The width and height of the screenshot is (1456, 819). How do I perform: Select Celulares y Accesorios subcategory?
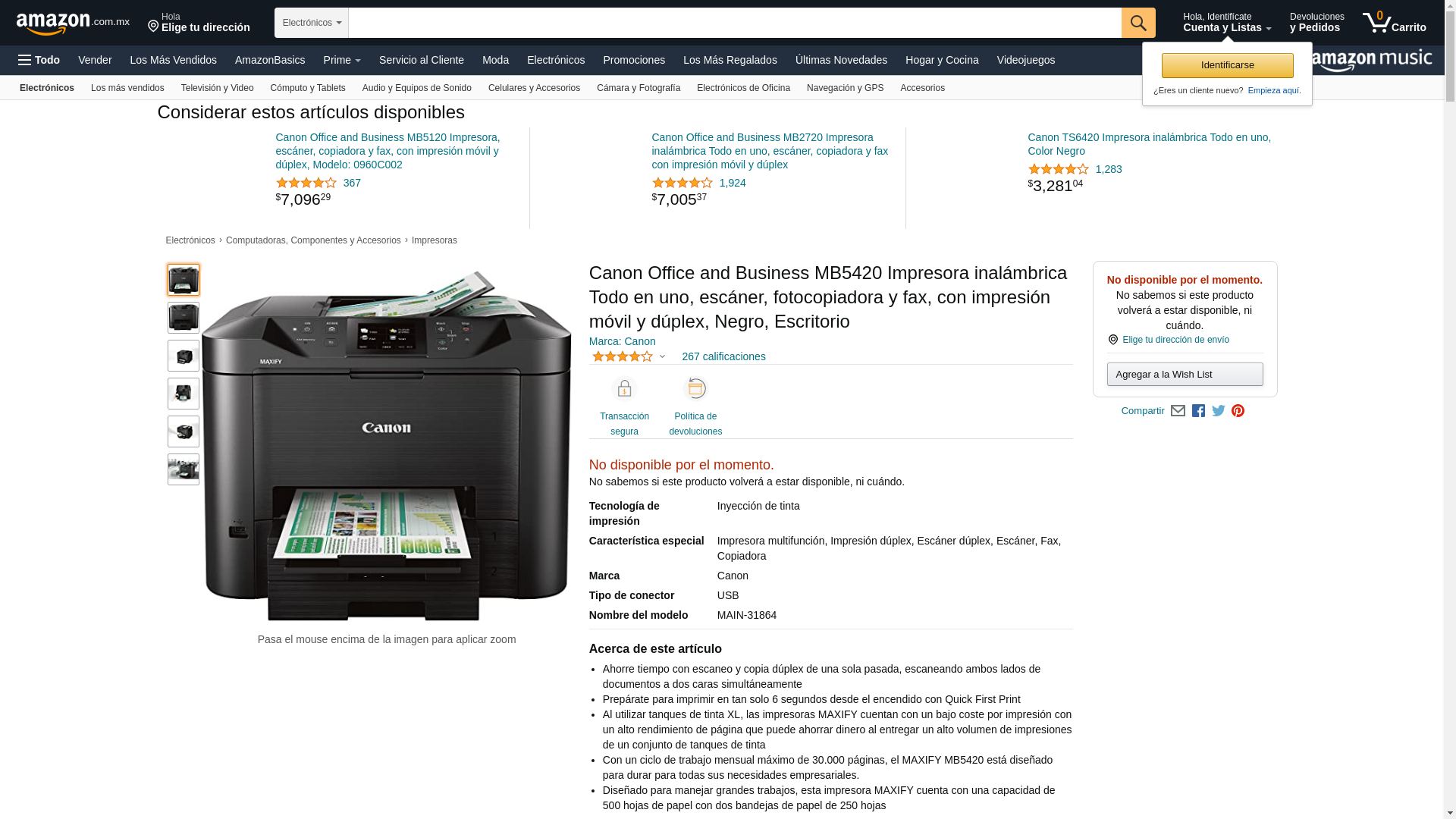[x=534, y=88]
